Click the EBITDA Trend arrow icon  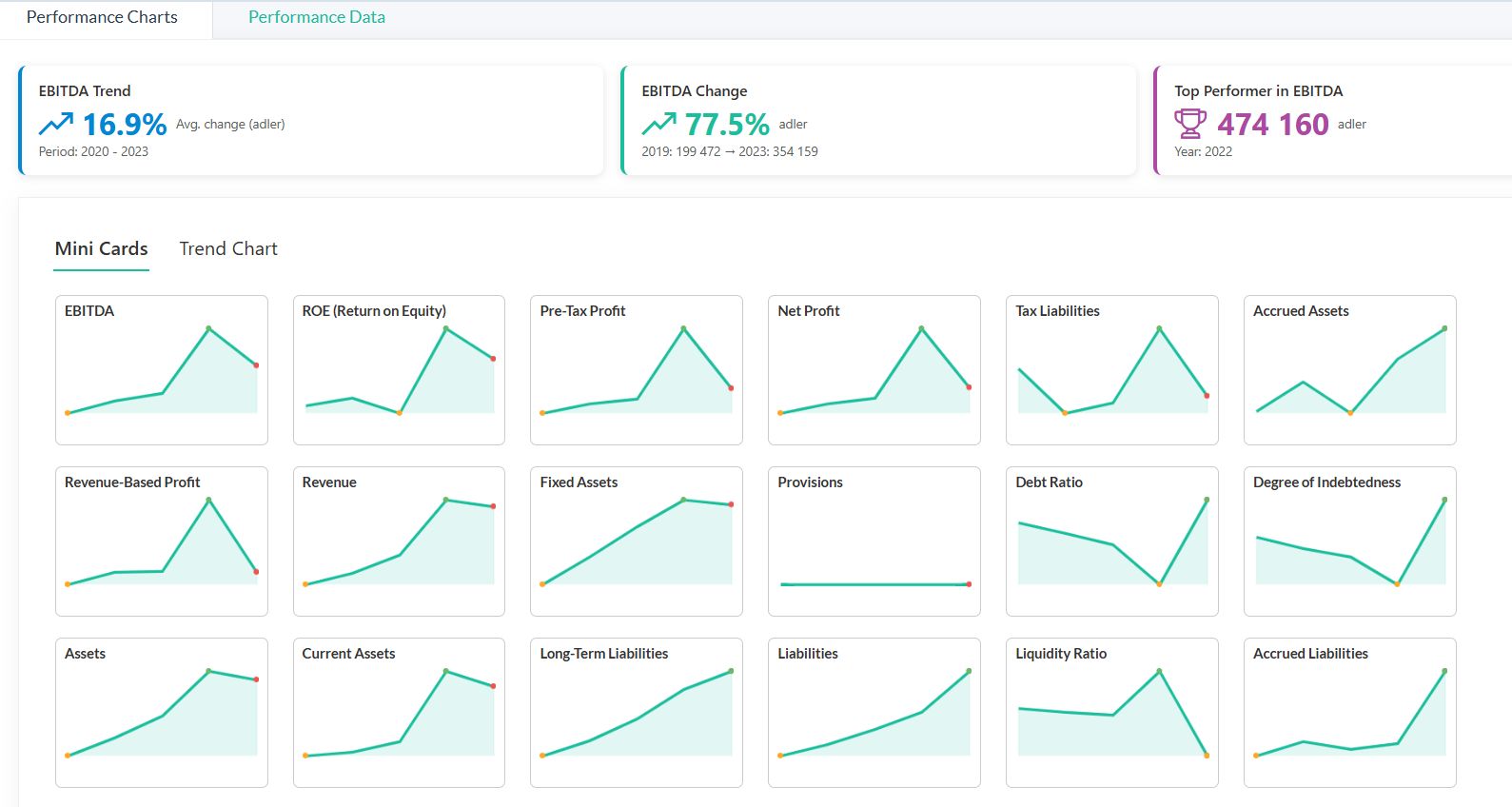coord(55,124)
